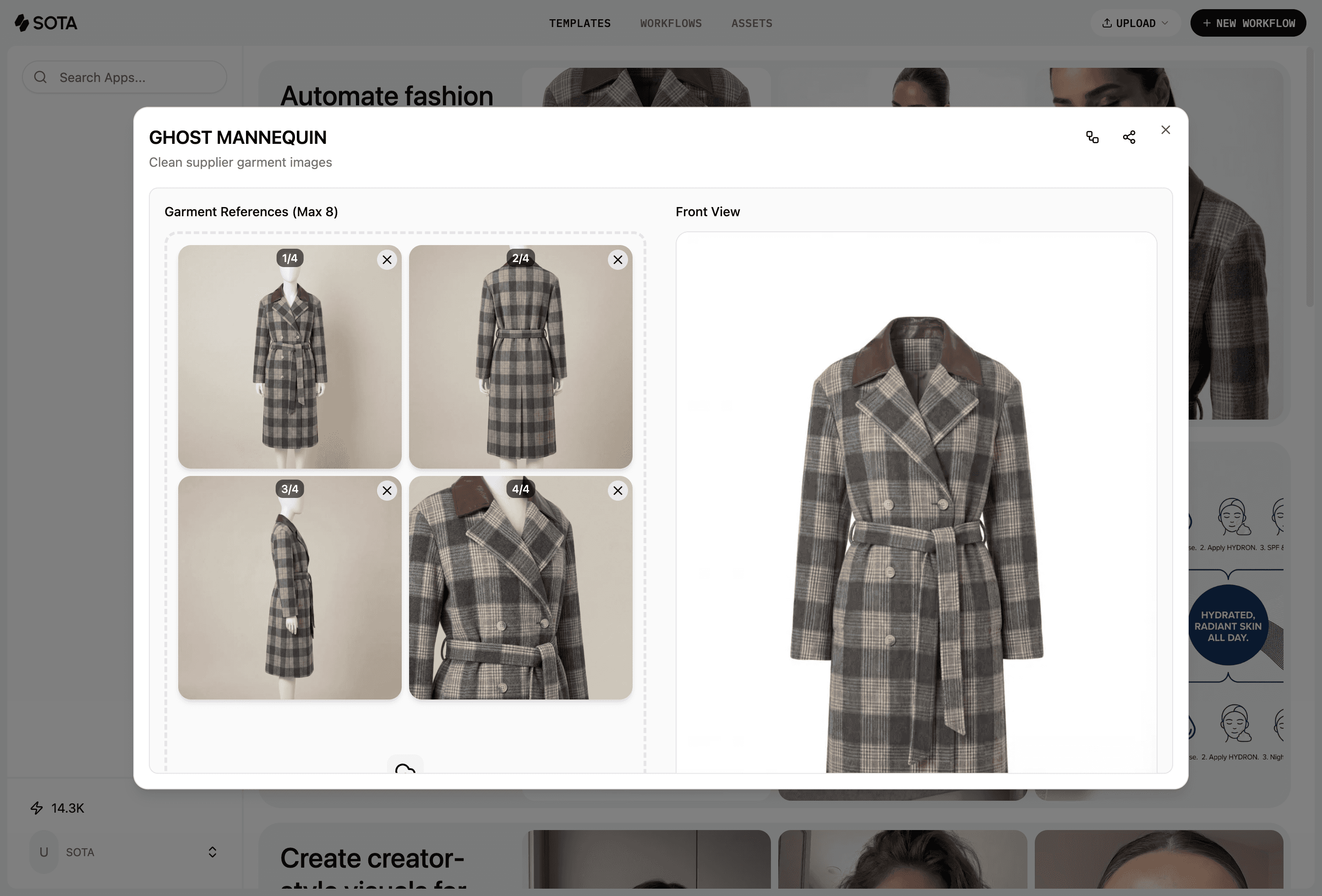Expand the SOTA workspace switcher
The height and width of the screenshot is (896, 1322).
pos(212,852)
